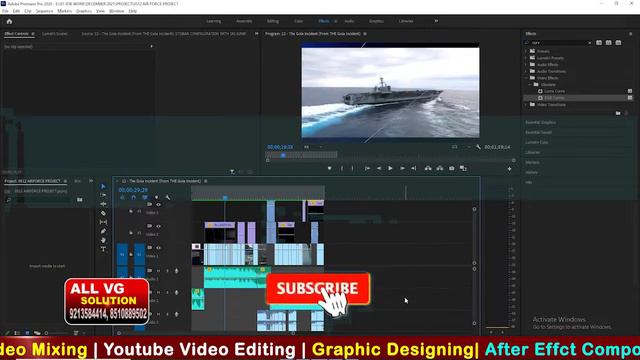This screenshot has height=360, width=640.
Task: Expand the Audio Transitions folder
Action: pyautogui.click(x=526, y=71)
